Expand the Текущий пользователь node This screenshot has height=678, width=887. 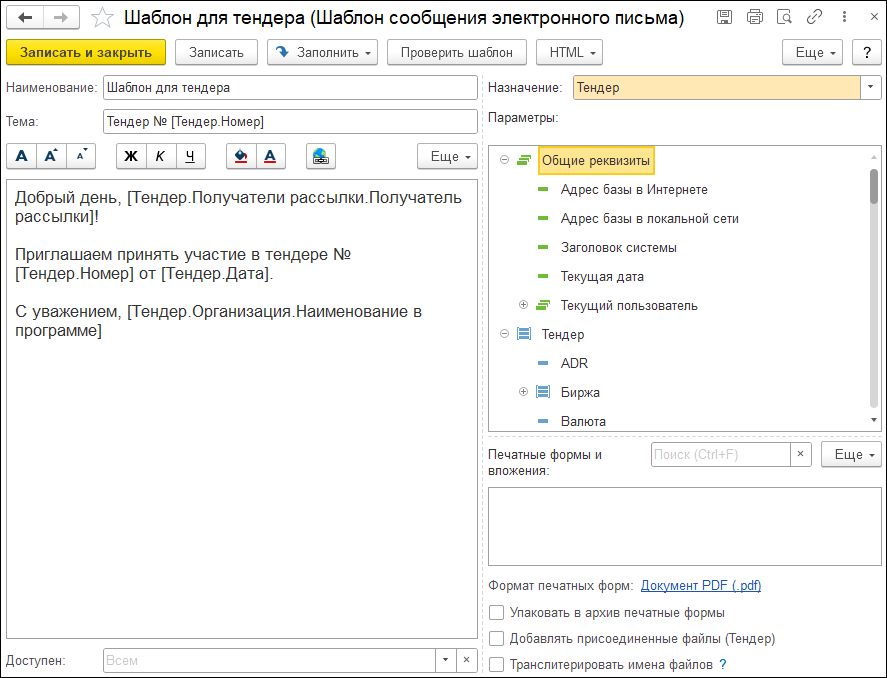coord(523,305)
